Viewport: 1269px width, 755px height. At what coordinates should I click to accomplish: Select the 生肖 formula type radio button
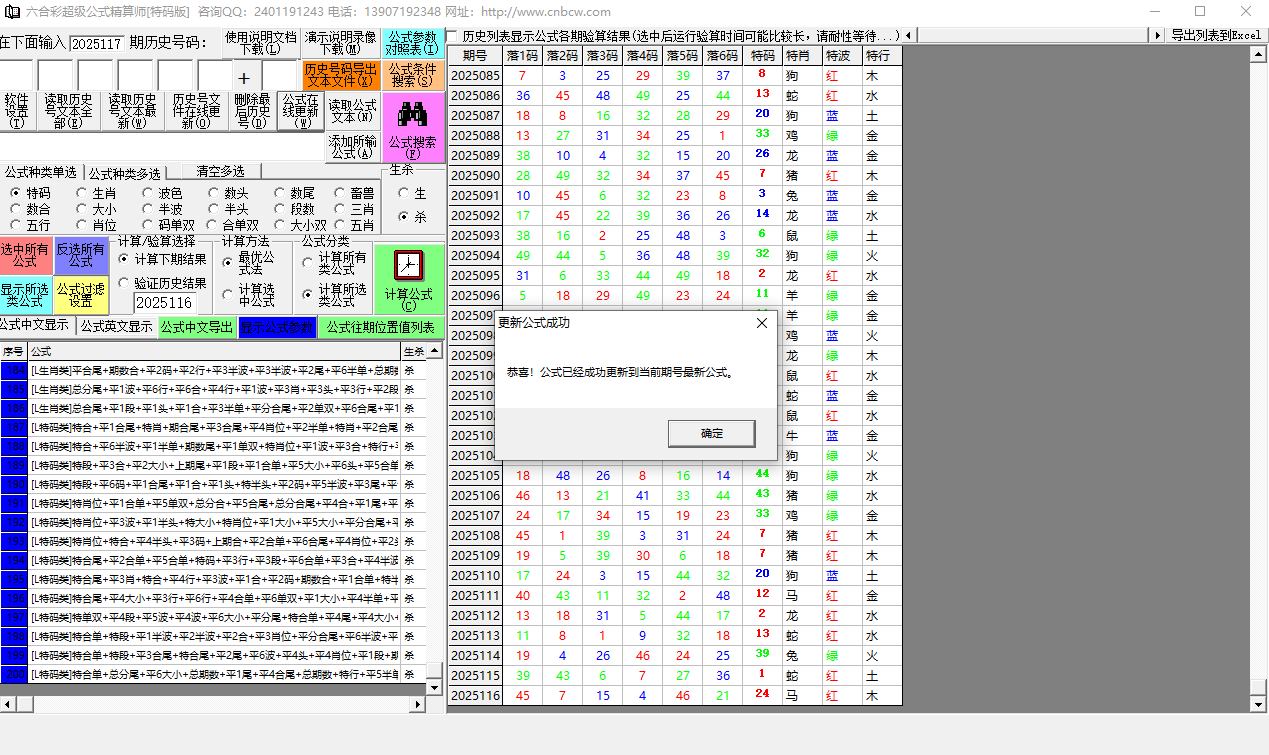click(81, 193)
